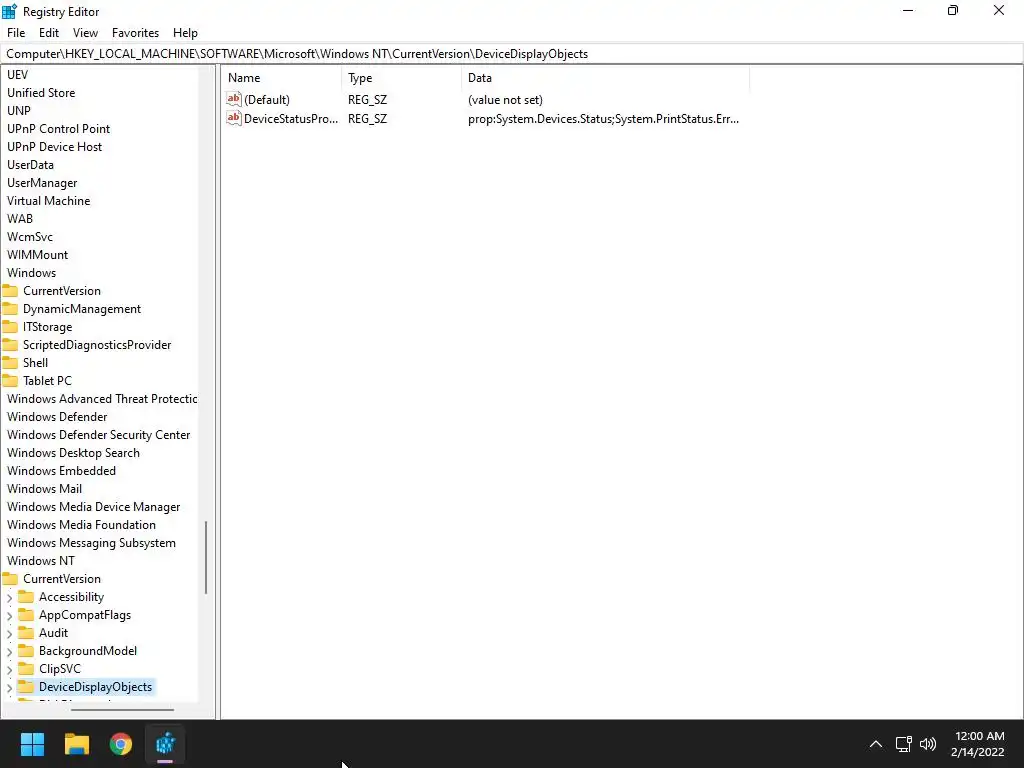This screenshot has width=1024, height=768.
Task: Click the (Default) value name
Action: coord(267,100)
